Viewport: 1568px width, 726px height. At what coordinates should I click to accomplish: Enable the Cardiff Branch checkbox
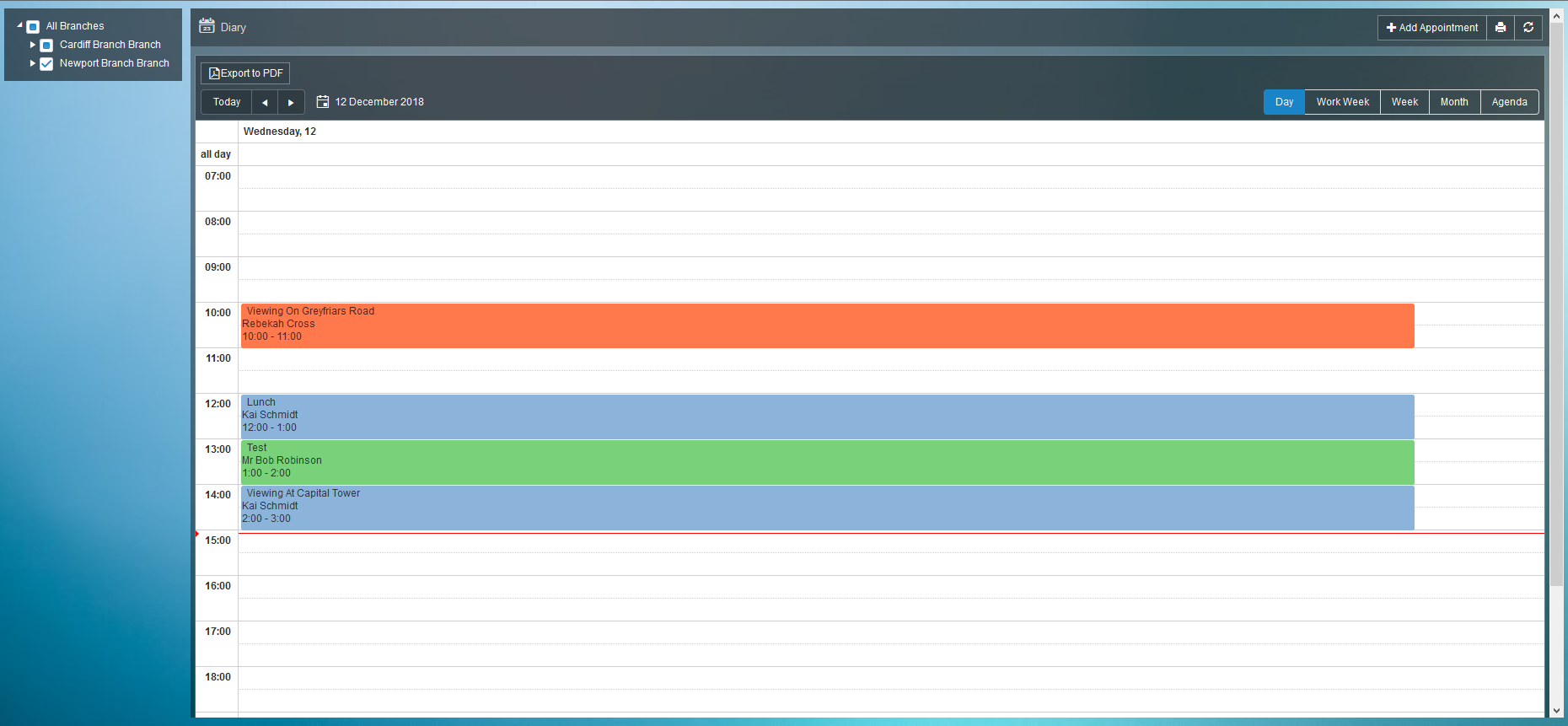click(x=47, y=46)
